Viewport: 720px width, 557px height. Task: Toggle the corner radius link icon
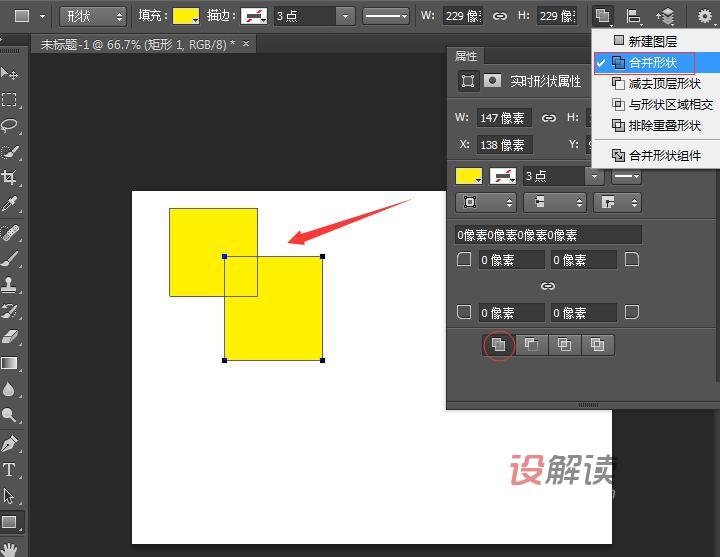pyautogui.click(x=547, y=286)
